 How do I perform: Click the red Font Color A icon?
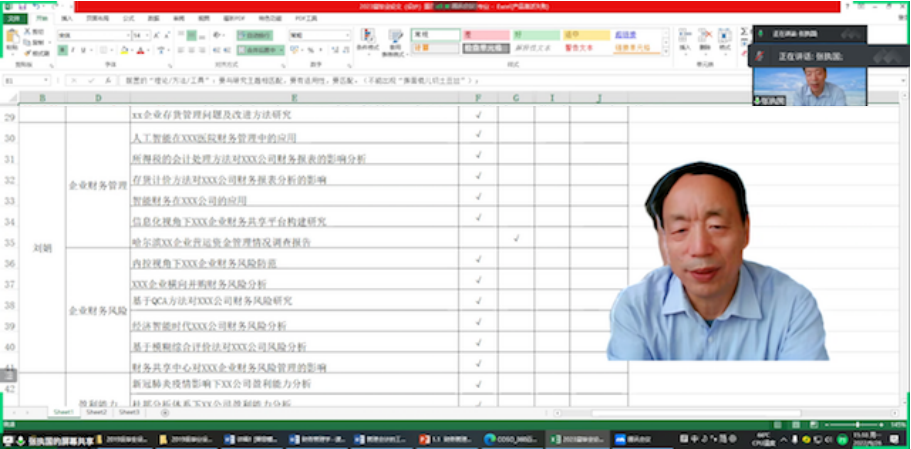point(140,51)
